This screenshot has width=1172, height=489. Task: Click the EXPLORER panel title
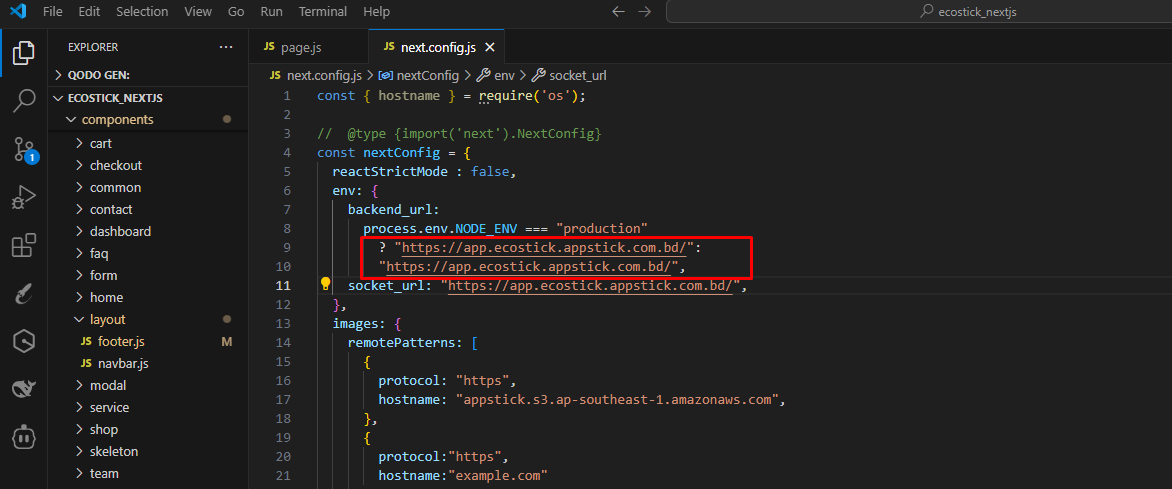tap(93, 47)
